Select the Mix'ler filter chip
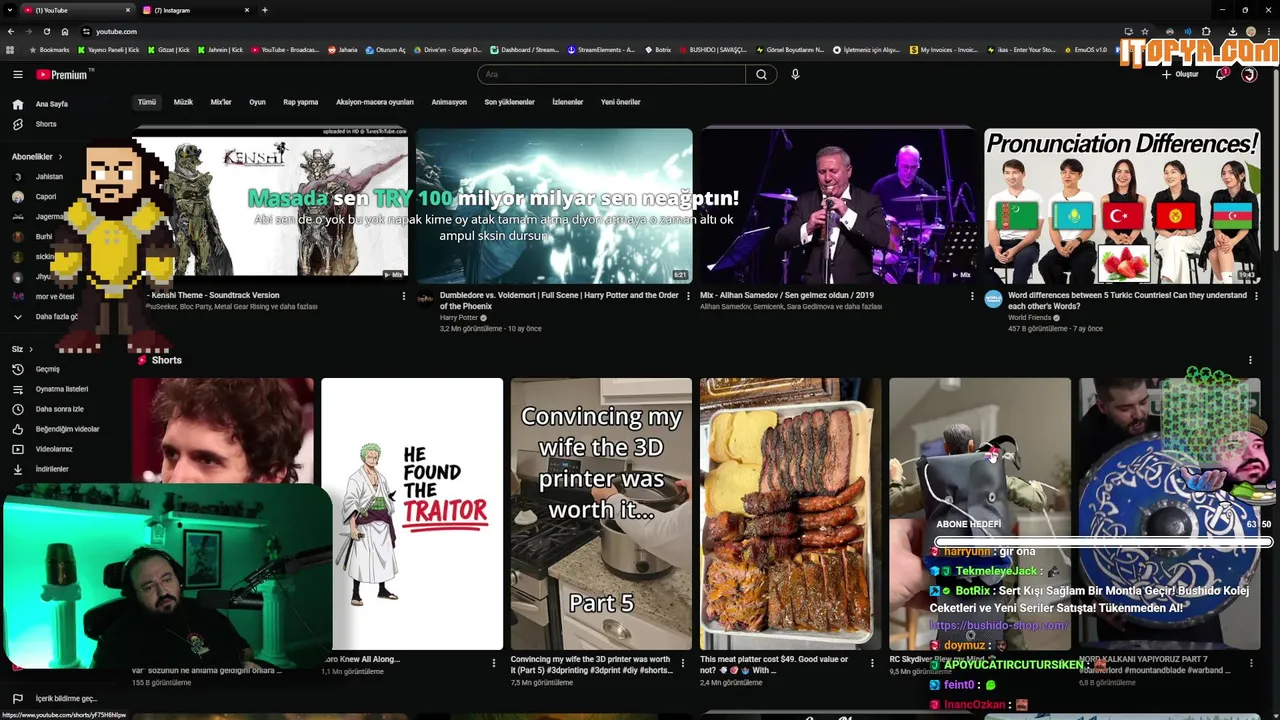The image size is (1280, 720). pyautogui.click(x=221, y=102)
